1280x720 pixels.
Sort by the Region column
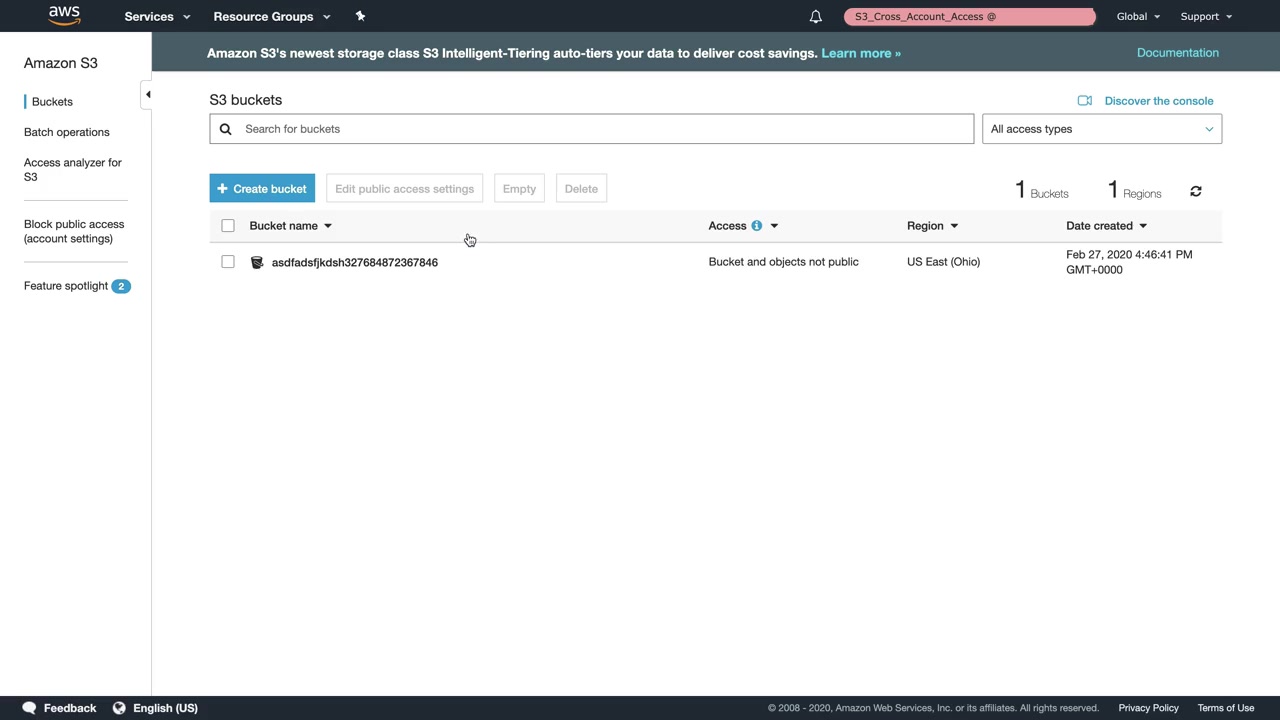932,226
